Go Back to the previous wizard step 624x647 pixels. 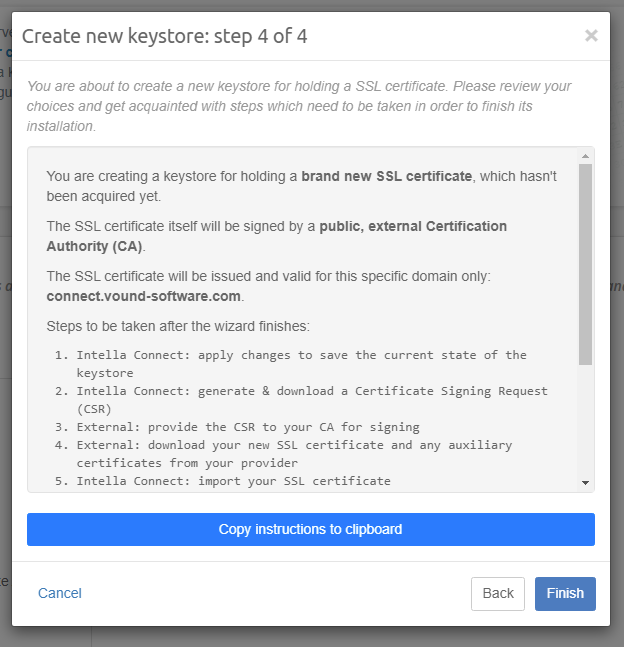(x=497, y=593)
